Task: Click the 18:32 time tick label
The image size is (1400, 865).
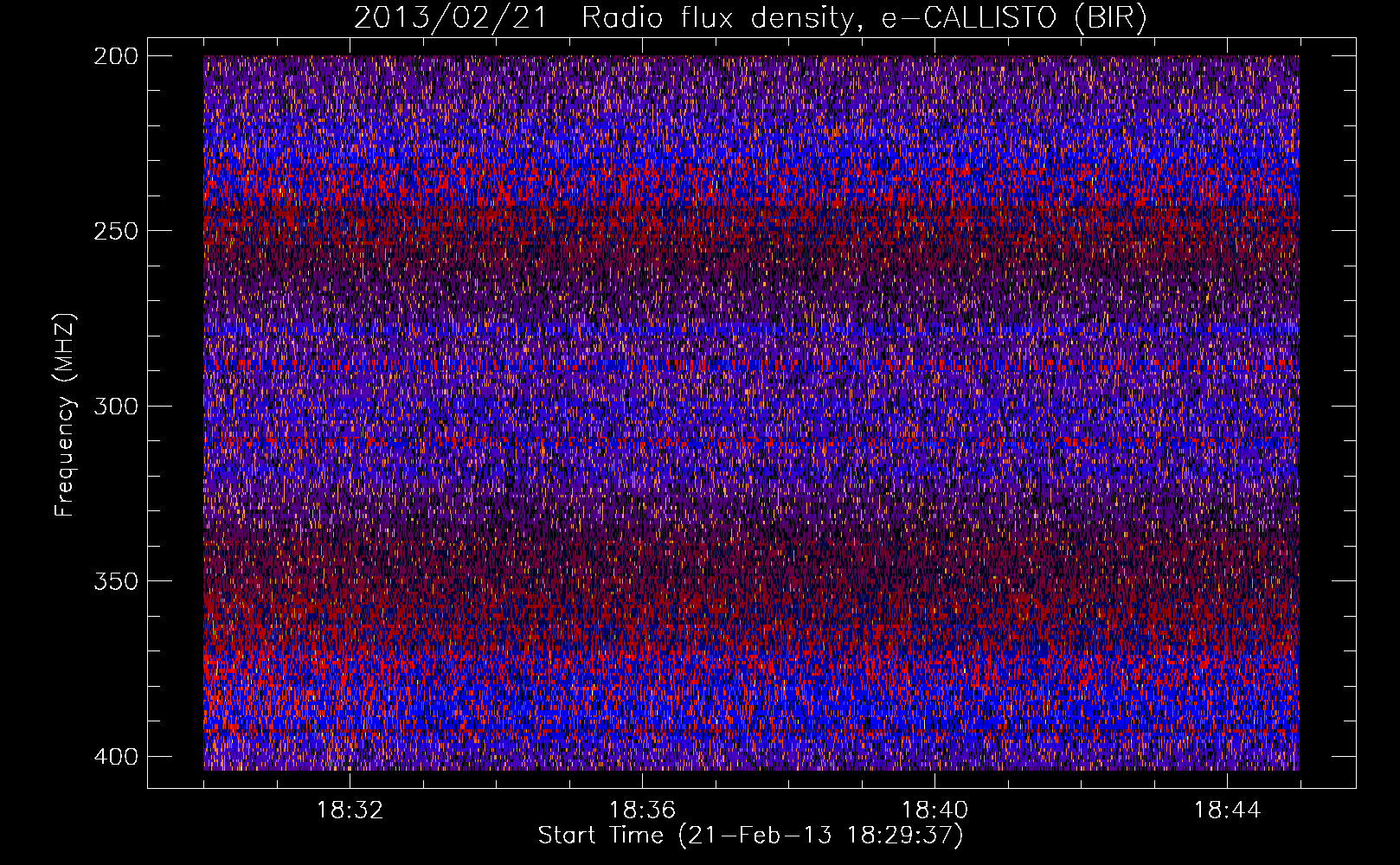Action: 350,811
